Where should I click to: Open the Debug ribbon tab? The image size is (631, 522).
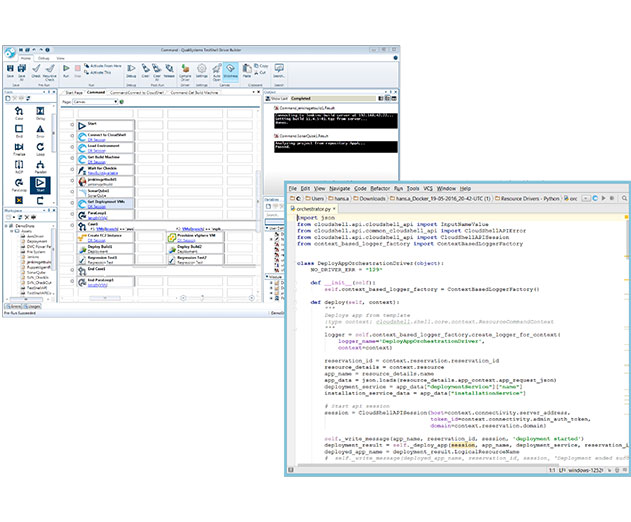pyautogui.click(x=43, y=58)
